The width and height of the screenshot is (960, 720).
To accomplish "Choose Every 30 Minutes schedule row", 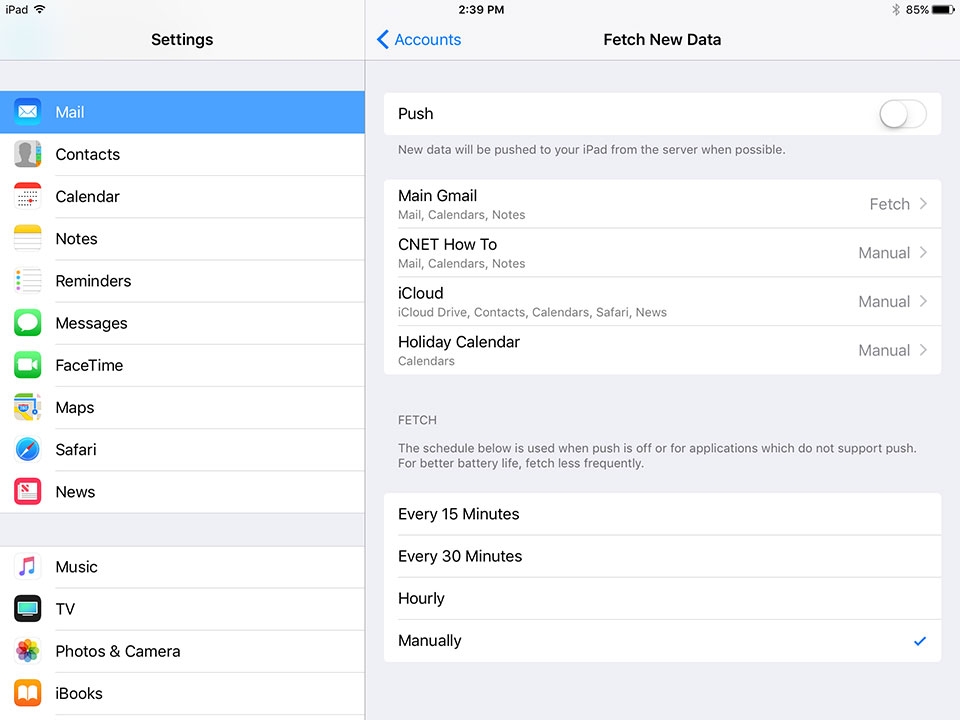I will pyautogui.click(x=662, y=556).
